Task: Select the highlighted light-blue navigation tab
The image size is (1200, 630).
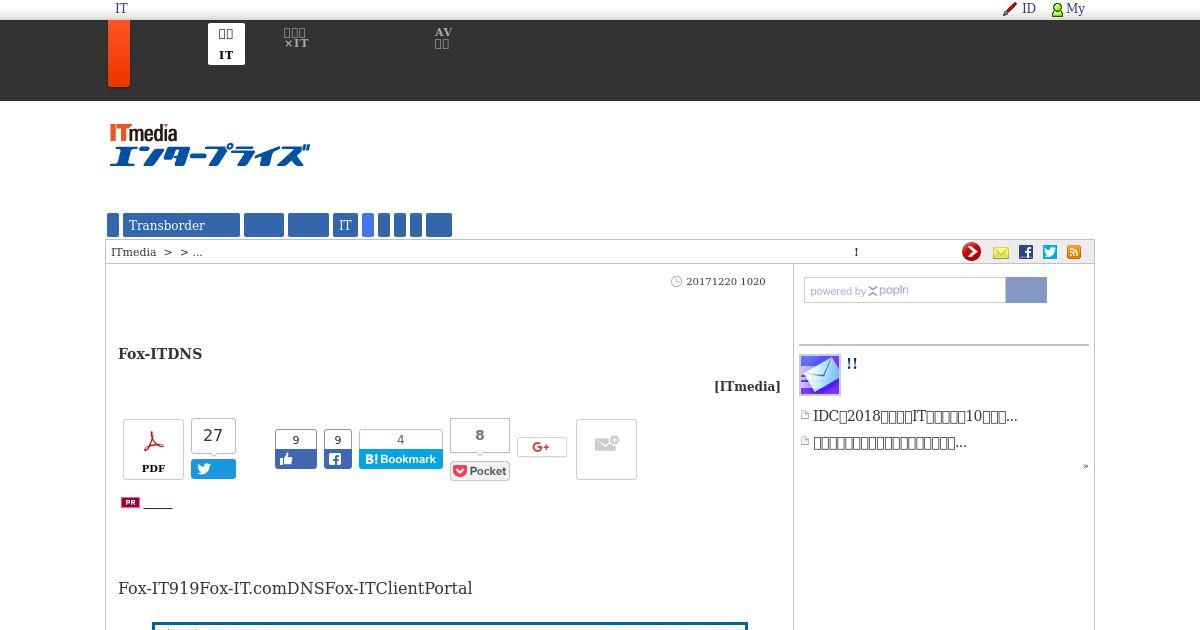Action: tap(368, 225)
